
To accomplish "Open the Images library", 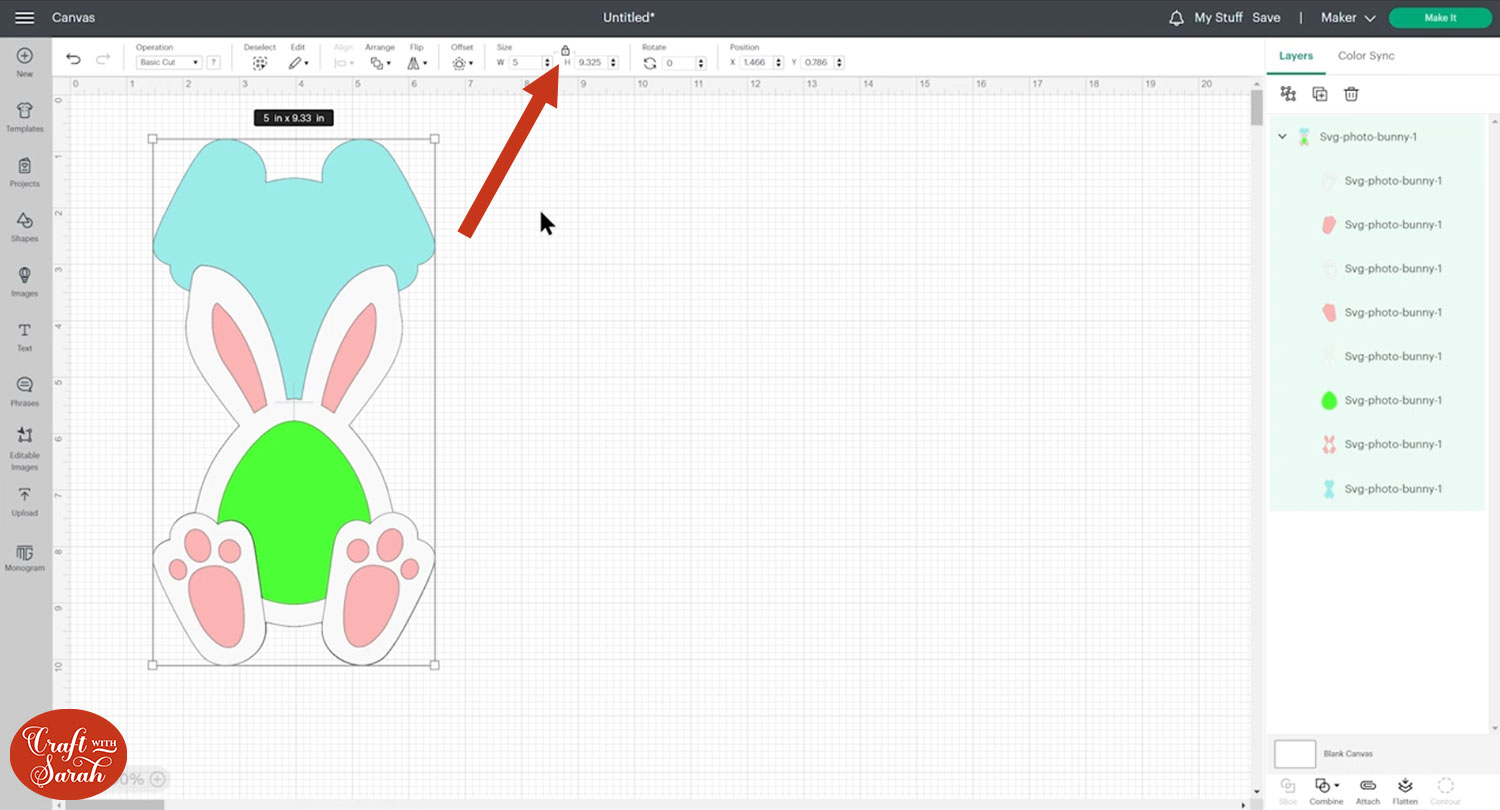I will point(25,282).
